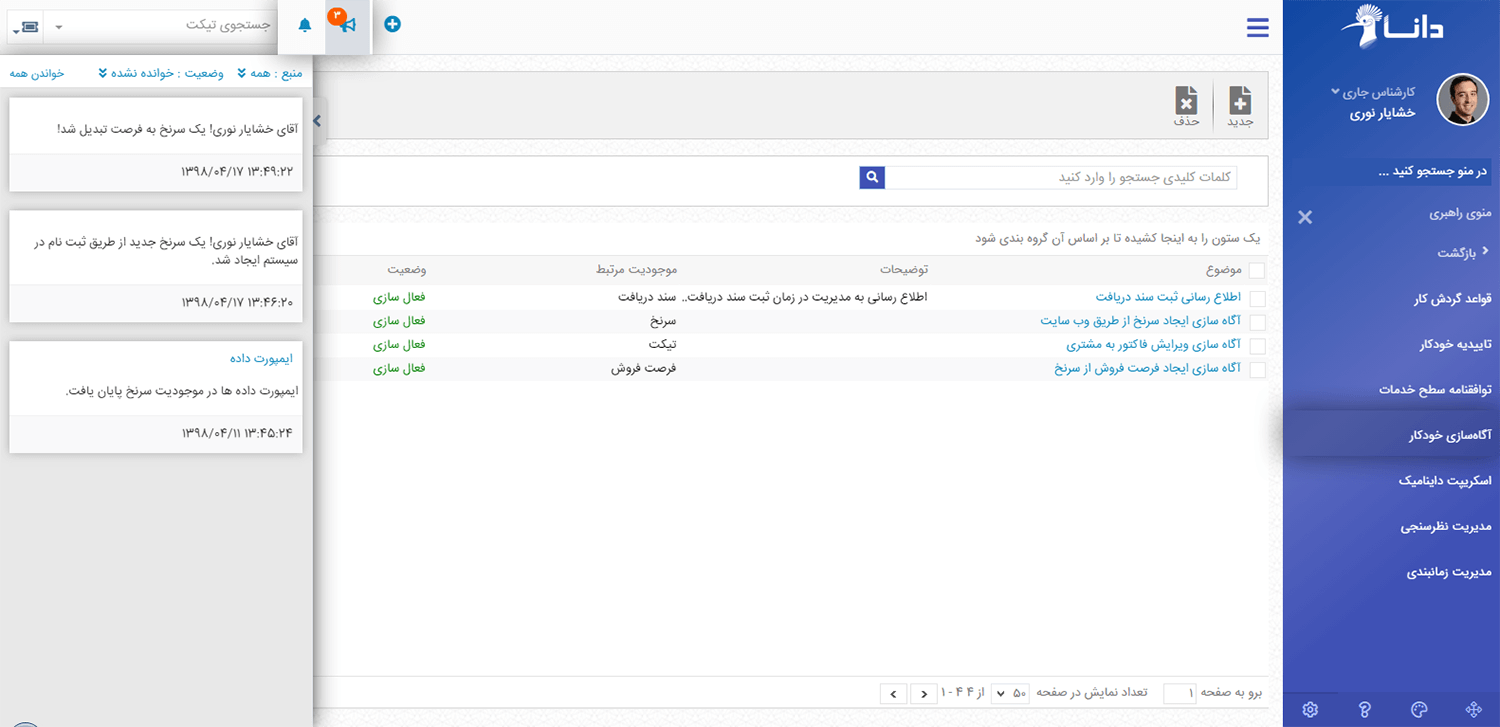Viewport: 1500px width, 727px height.
Task: Click the New (جدید) document icon
Action: 1240,104
